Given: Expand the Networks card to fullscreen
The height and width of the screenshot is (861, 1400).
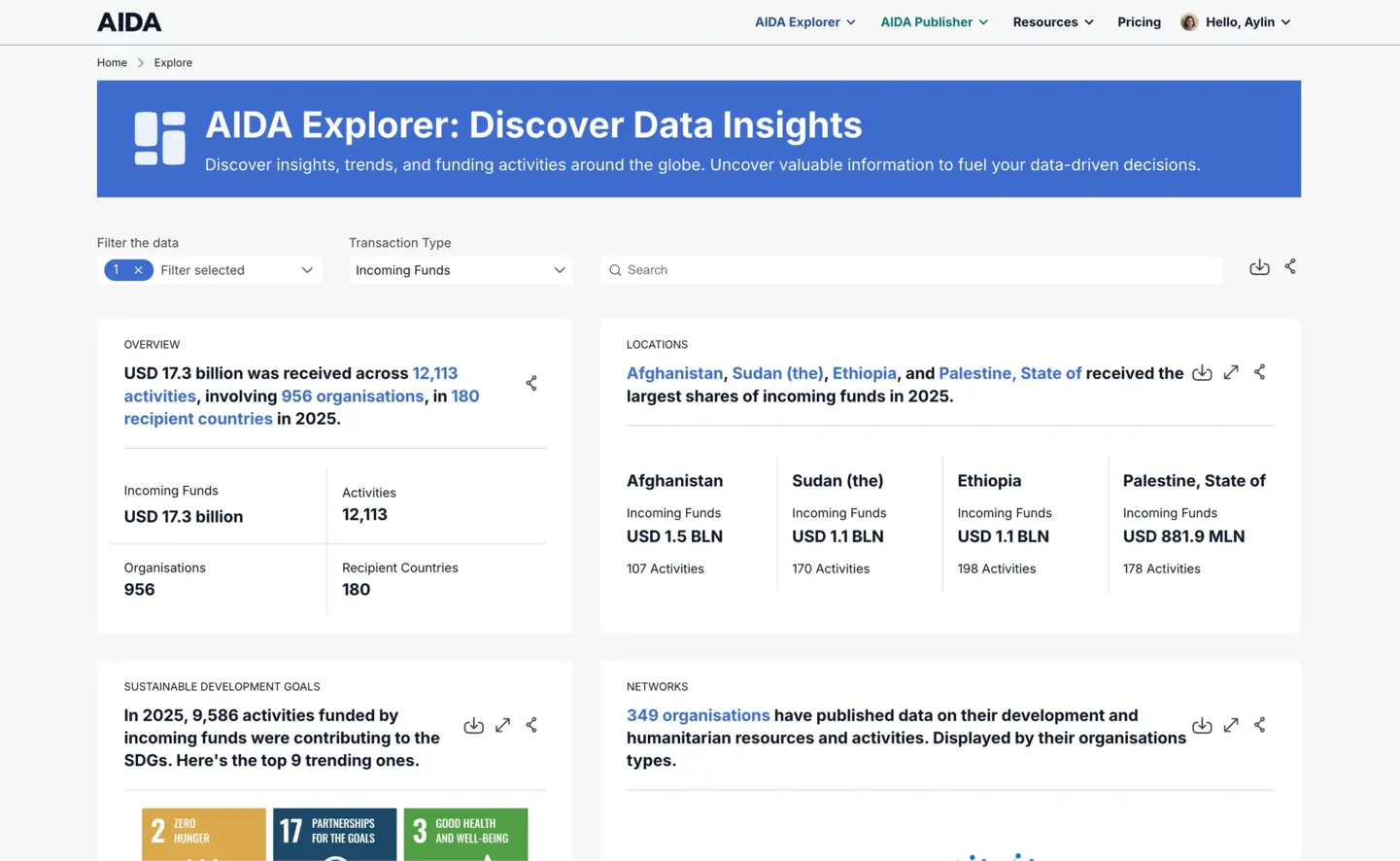Looking at the screenshot, I should pos(1231,725).
